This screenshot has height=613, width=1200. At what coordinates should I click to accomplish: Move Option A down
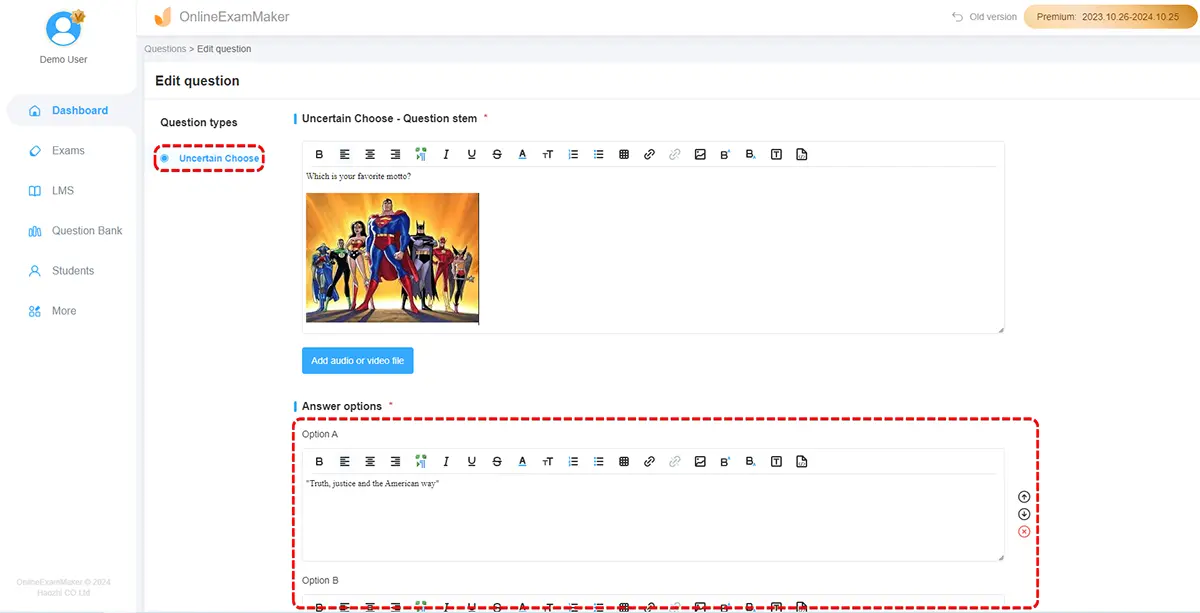click(x=1024, y=514)
